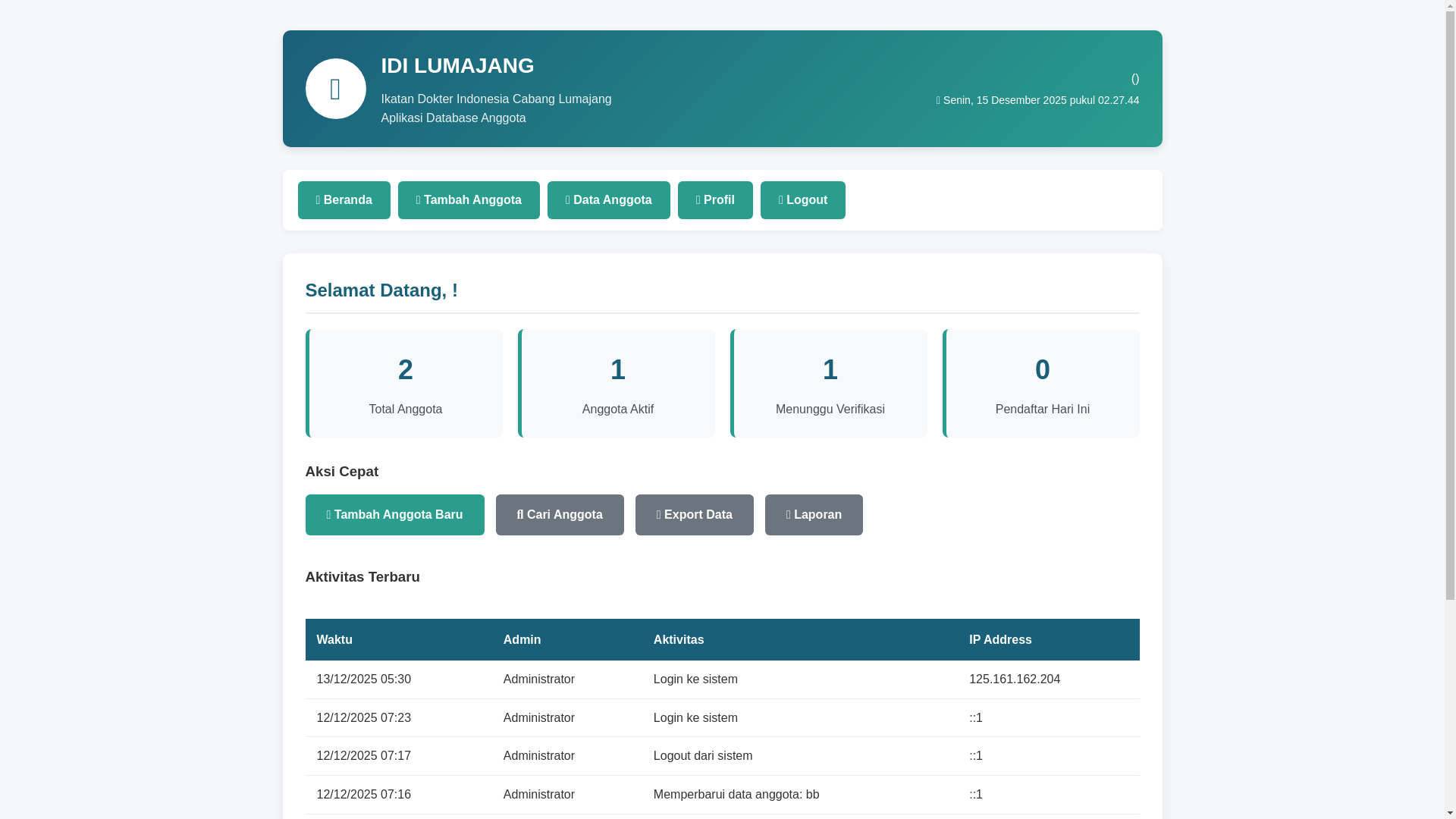Select the Pendaftar Hari Ini card
1456x819 pixels.
(x=1041, y=383)
